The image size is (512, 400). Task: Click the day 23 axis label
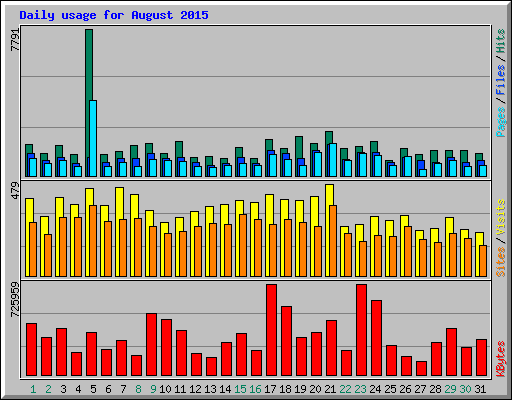tap(360, 389)
